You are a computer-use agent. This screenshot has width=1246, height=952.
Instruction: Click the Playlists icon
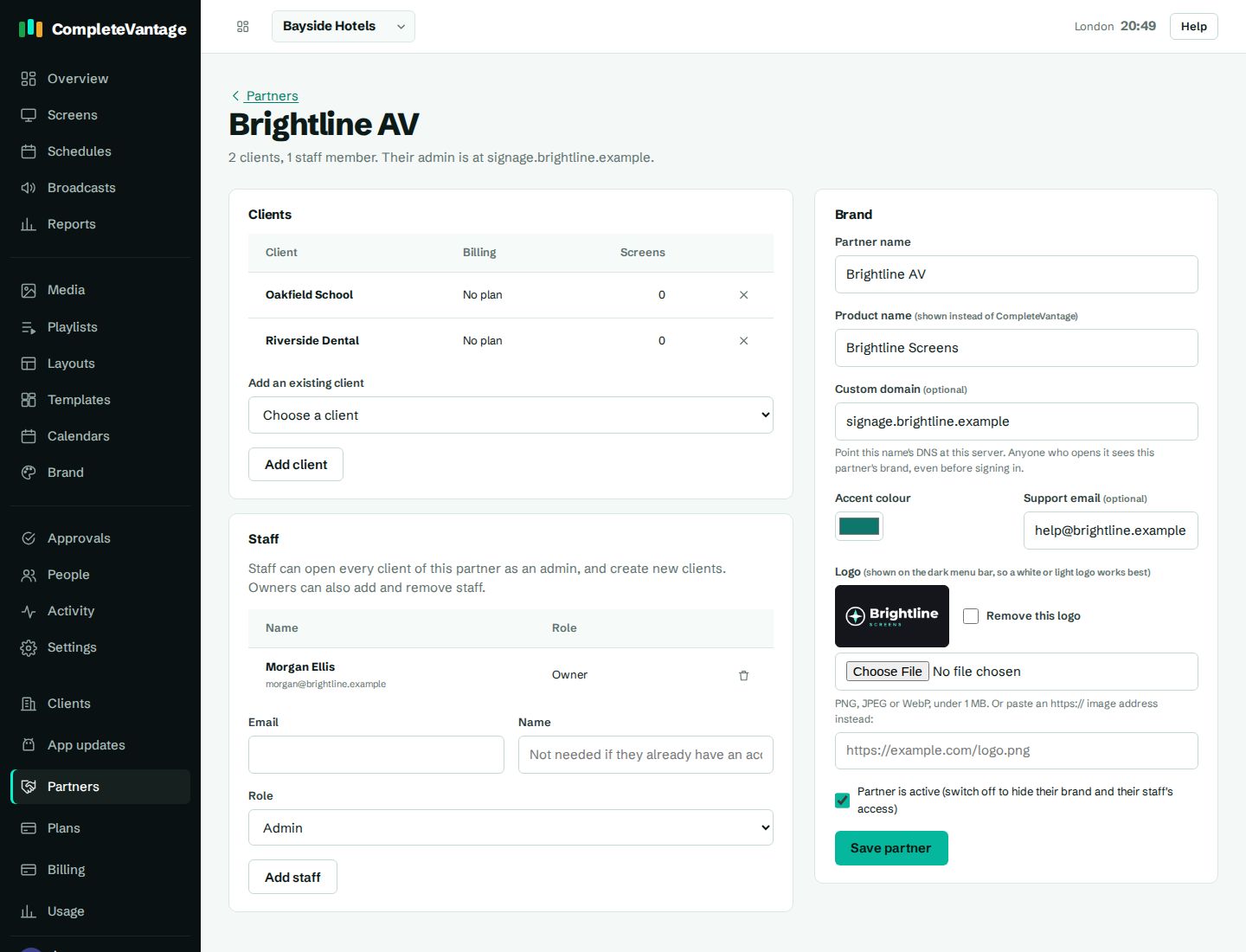click(29, 327)
